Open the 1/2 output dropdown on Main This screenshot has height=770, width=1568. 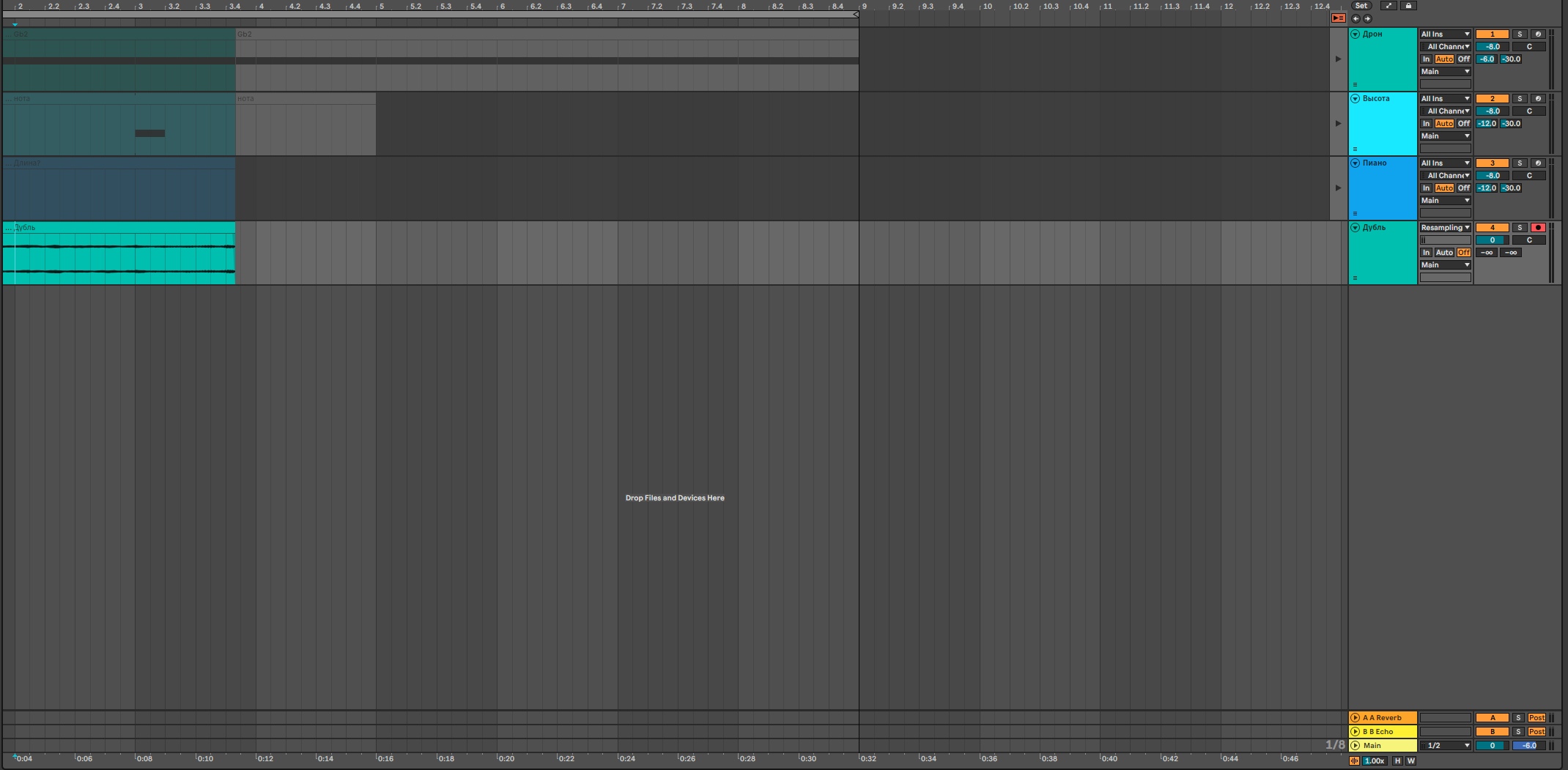coord(1446,746)
